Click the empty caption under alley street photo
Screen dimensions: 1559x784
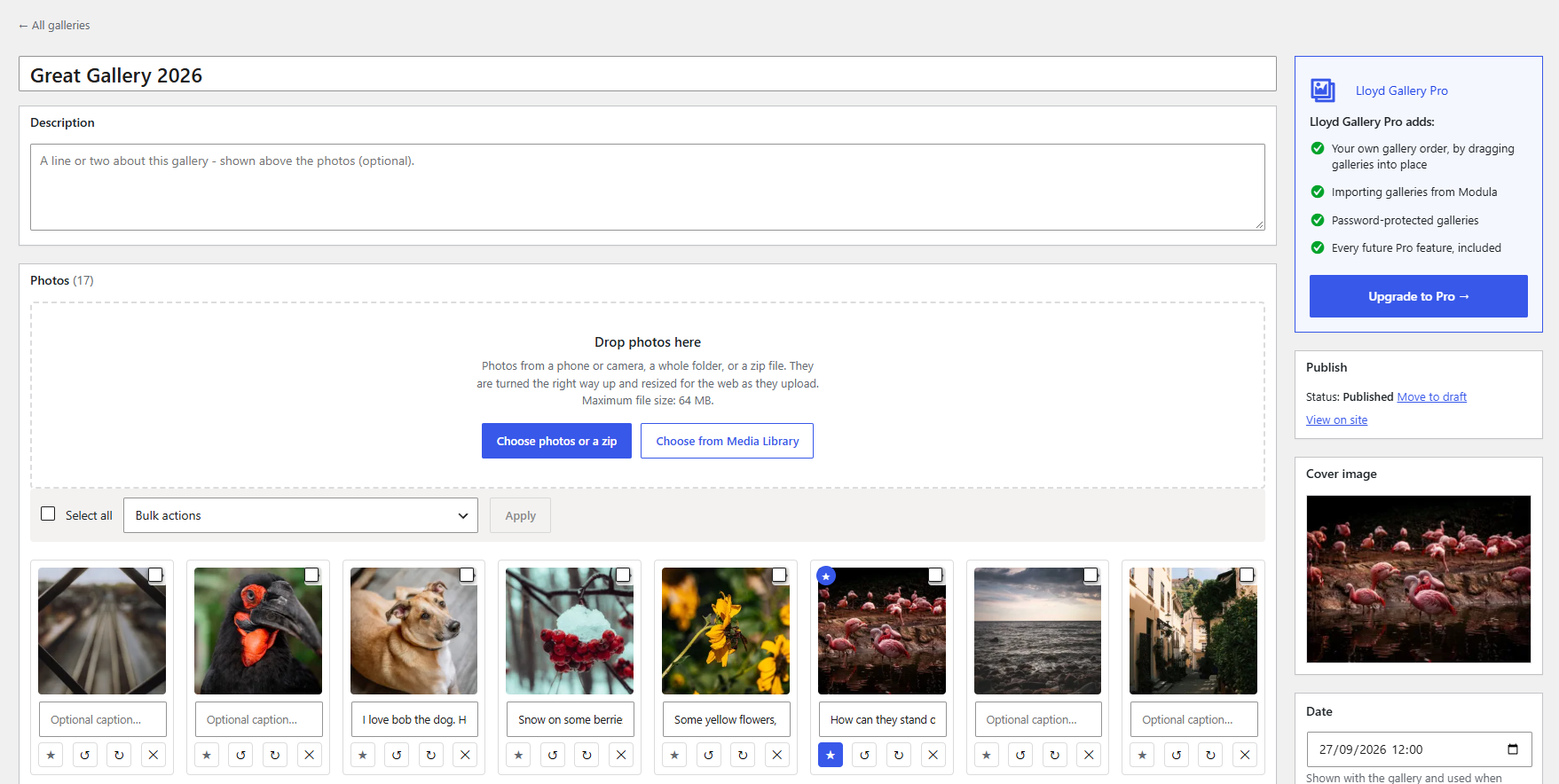(x=1193, y=719)
